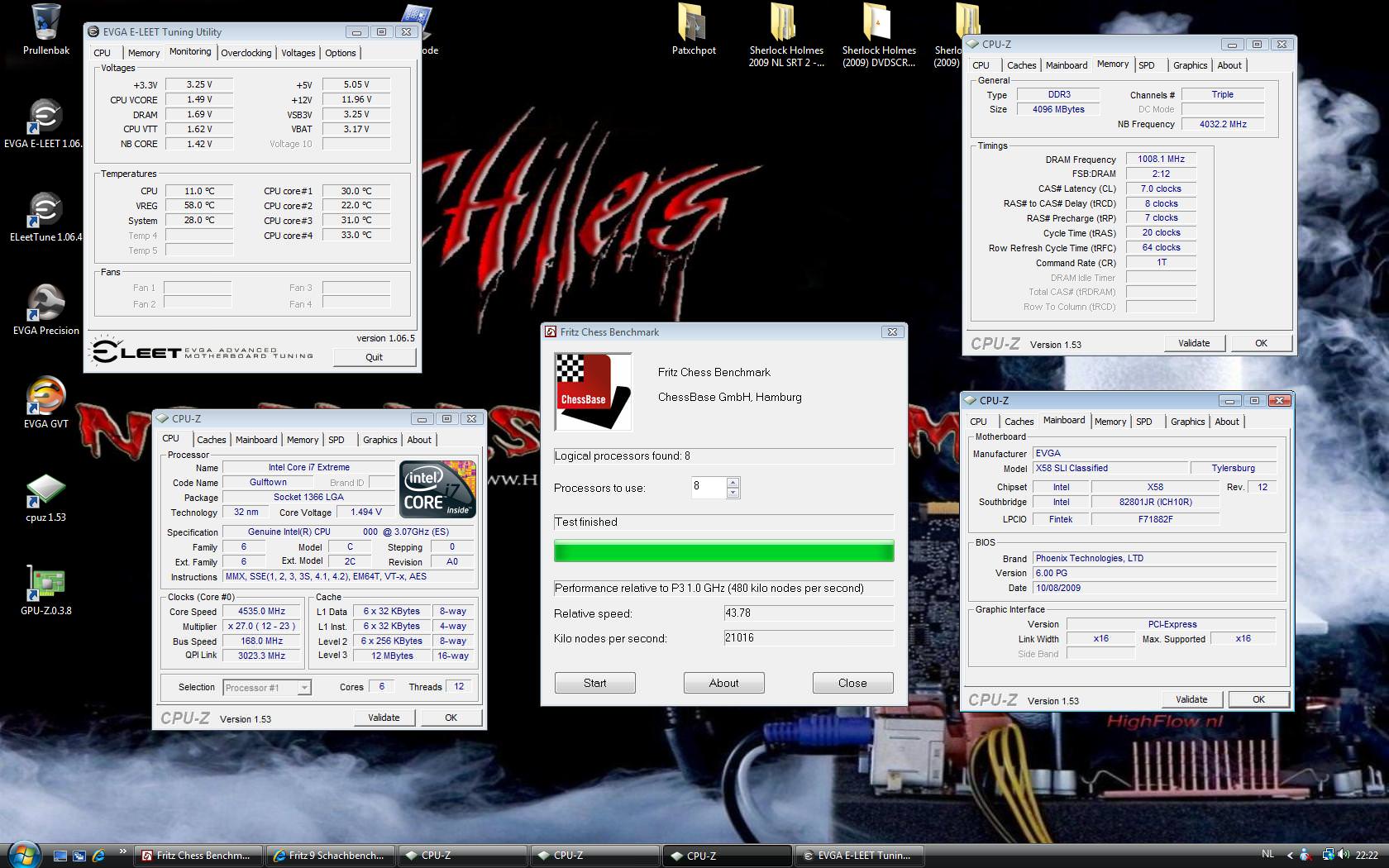This screenshot has height=868, width=1389.
Task: Click About button in Fritz Chess Benchmark
Action: click(x=724, y=683)
